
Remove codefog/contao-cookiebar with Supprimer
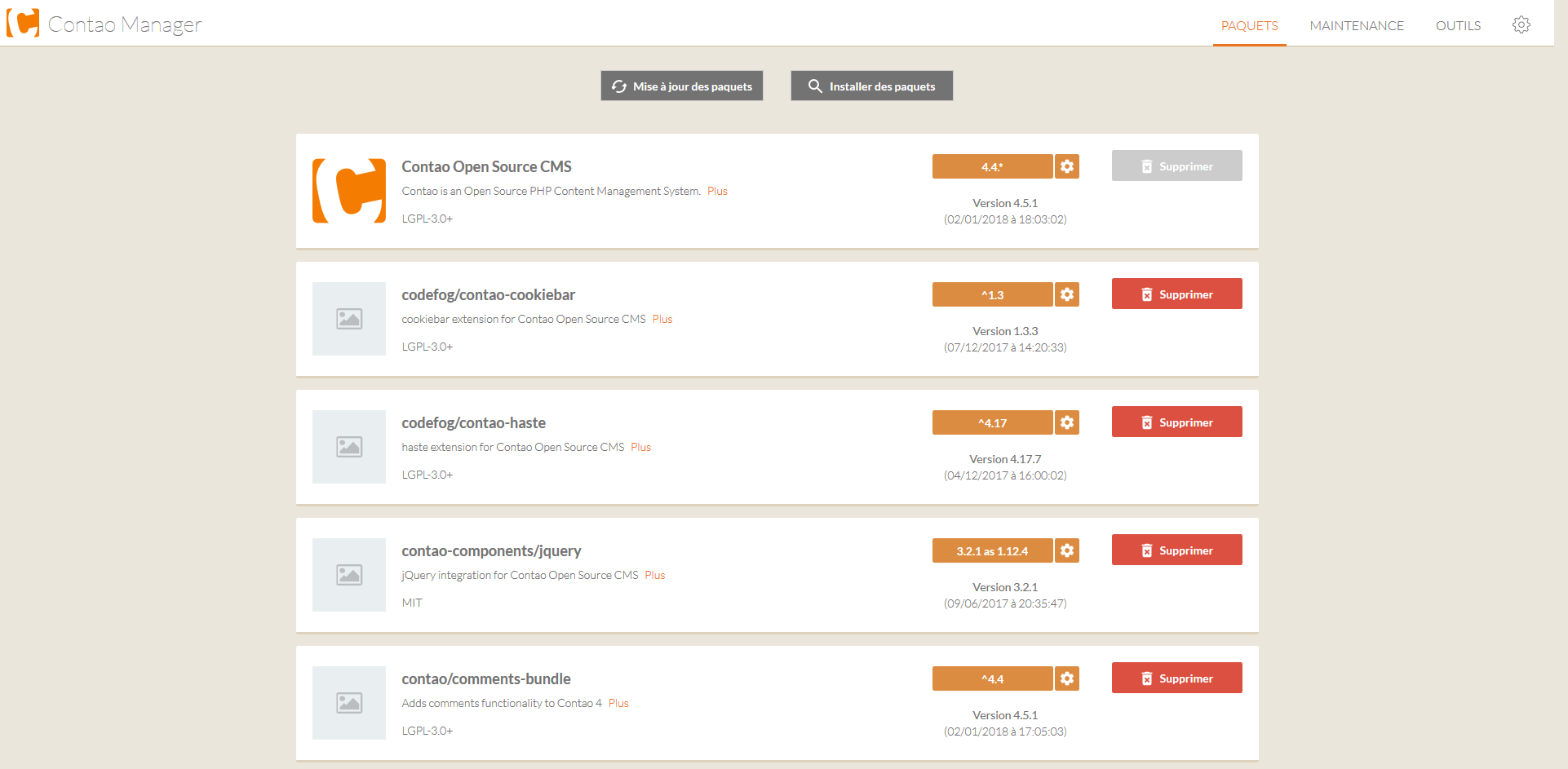tap(1176, 294)
